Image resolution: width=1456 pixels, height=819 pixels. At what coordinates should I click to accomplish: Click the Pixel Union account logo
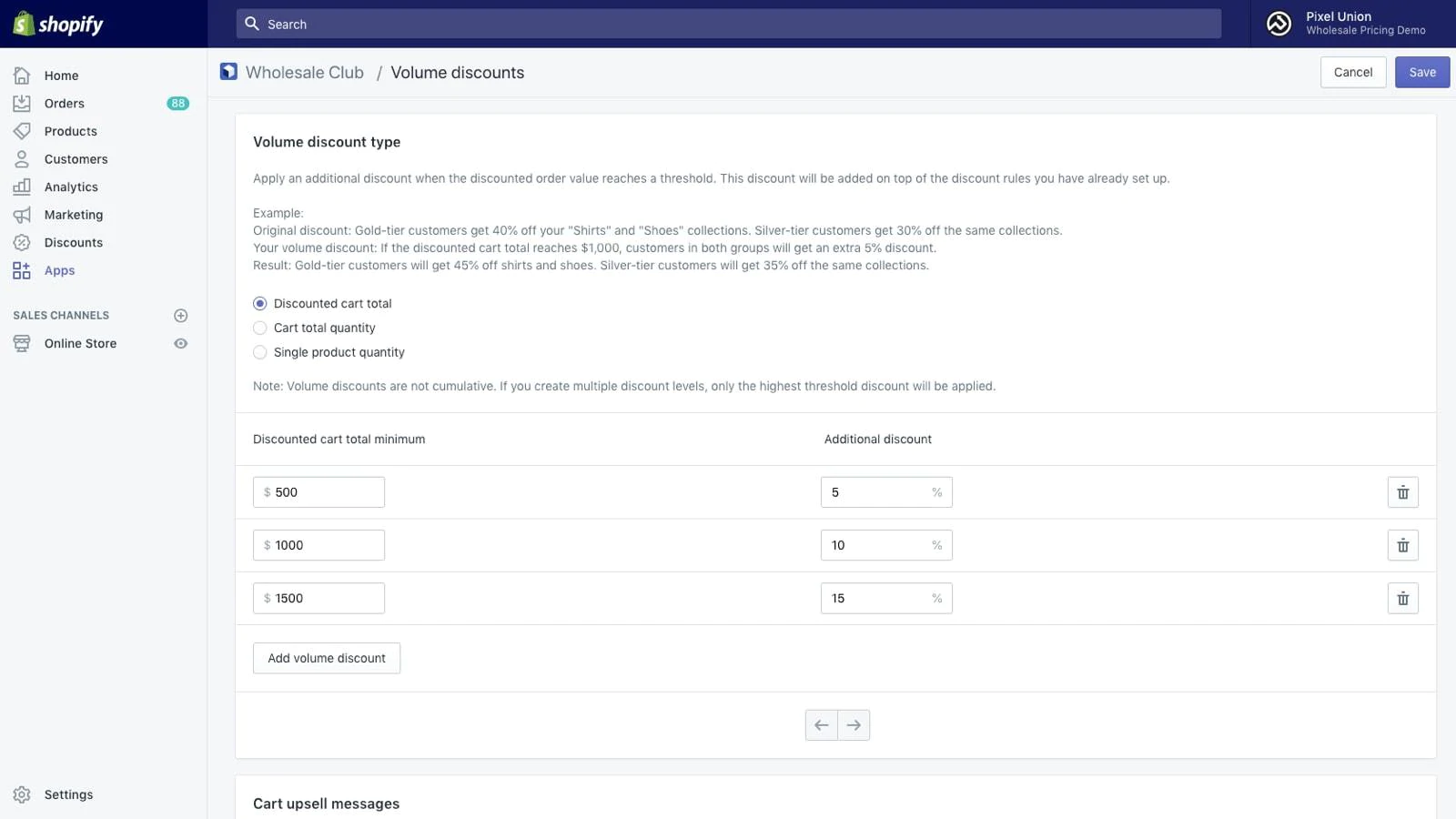coord(1279,24)
